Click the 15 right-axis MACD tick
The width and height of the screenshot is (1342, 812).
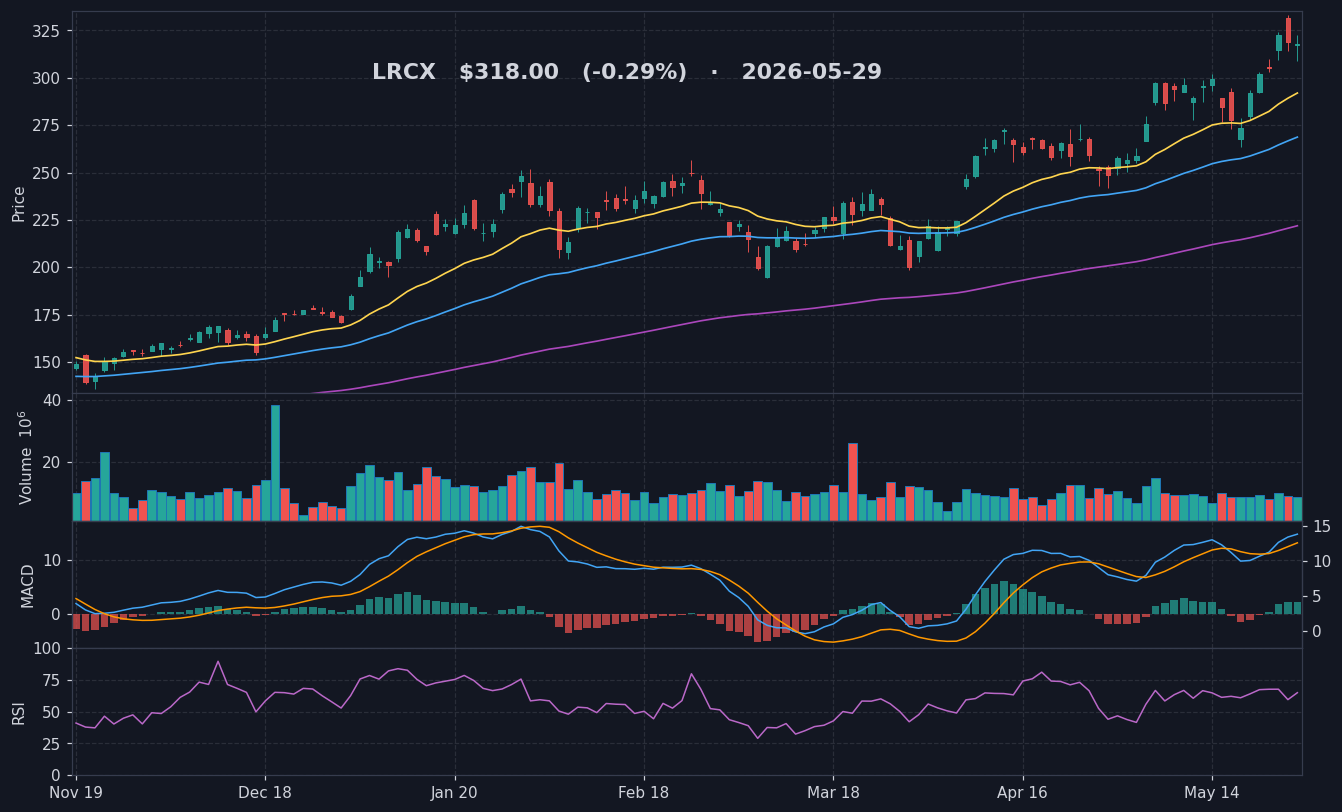coord(1321,527)
